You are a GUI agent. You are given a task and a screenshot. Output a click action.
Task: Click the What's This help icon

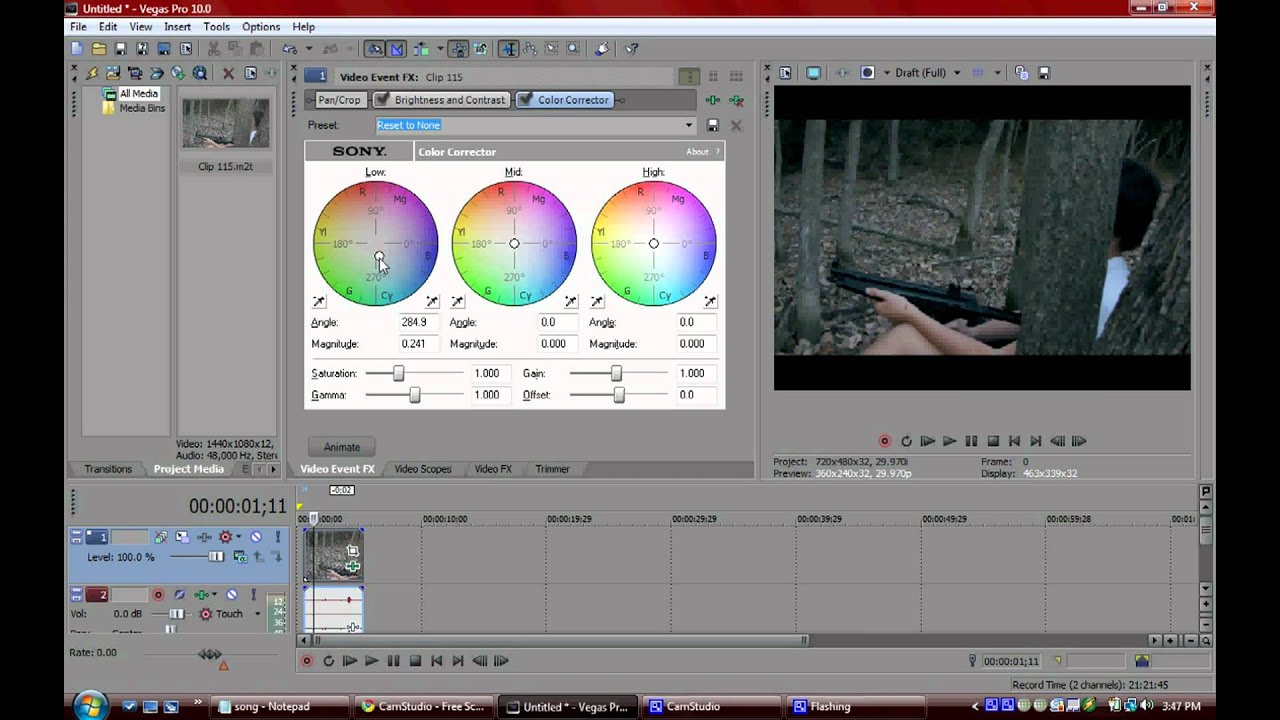(631, 48)
